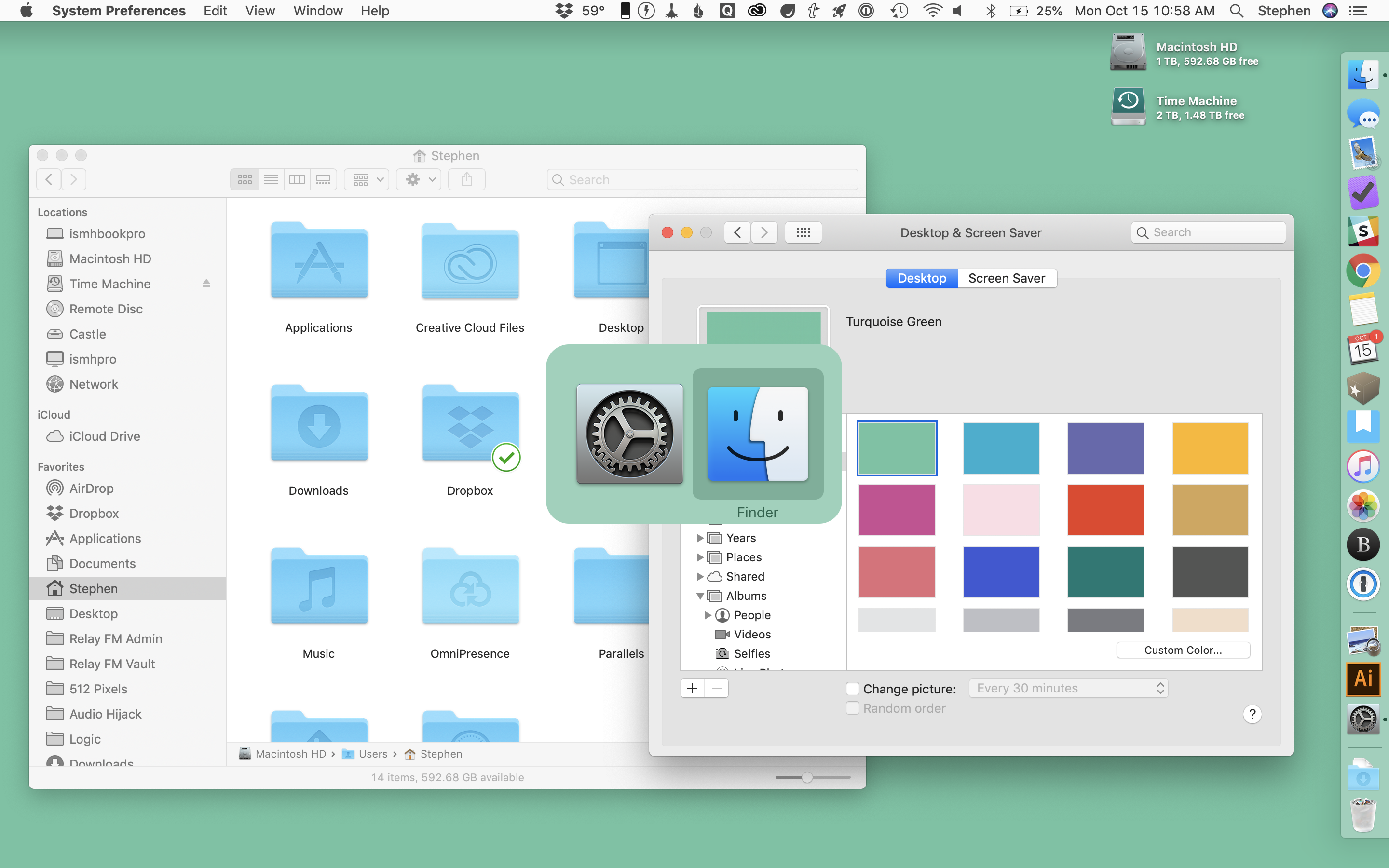Expand the Shared tree item

pos(700,576)
